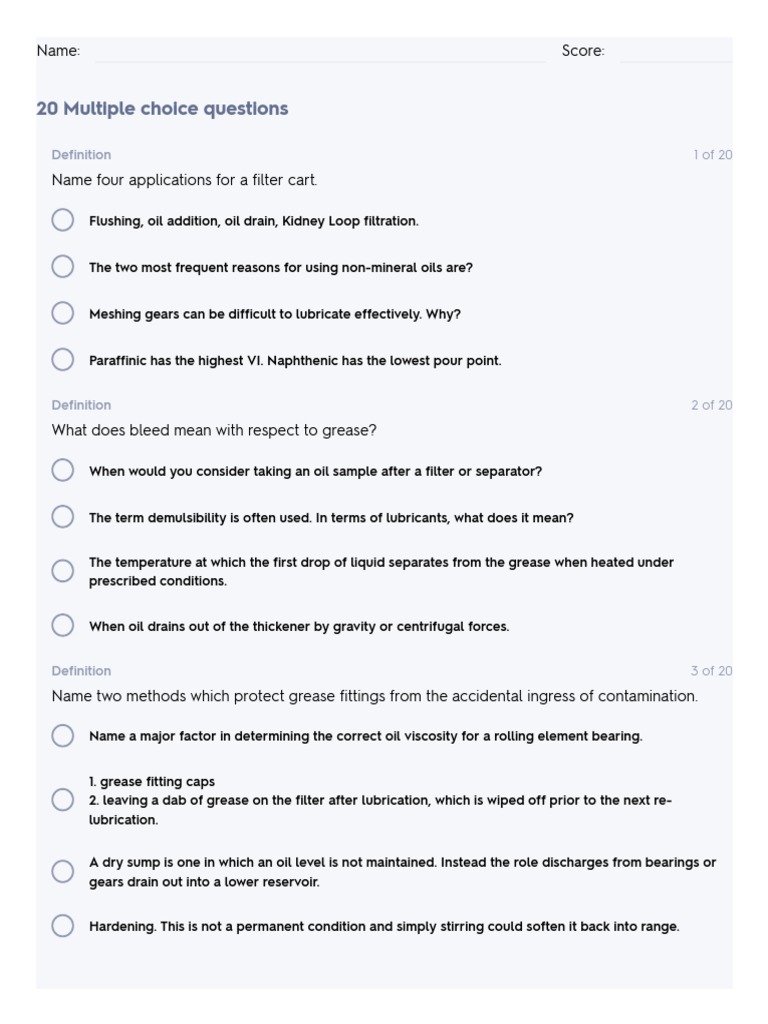Image resolution: width=768 pixels, height=1024 pixels.
Task: Select 'Paraffinic has the highest VI' radio button
Action: click(63, 360)
